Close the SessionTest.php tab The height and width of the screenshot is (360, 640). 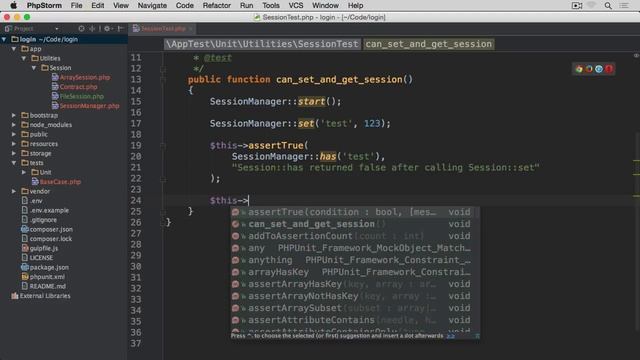[191, 29]
